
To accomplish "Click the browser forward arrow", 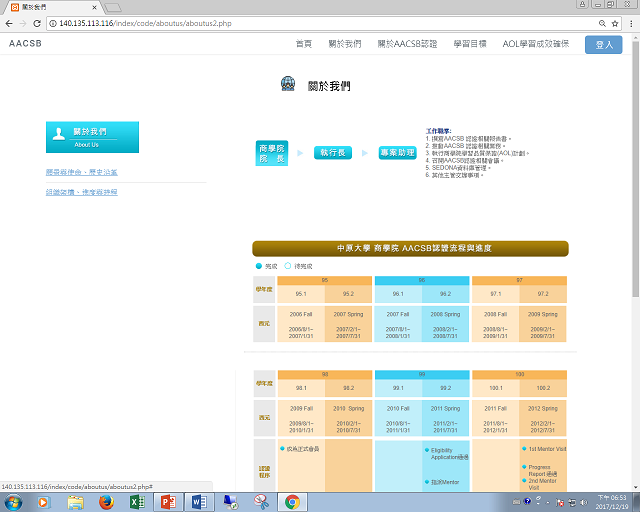I will (23, 24).
